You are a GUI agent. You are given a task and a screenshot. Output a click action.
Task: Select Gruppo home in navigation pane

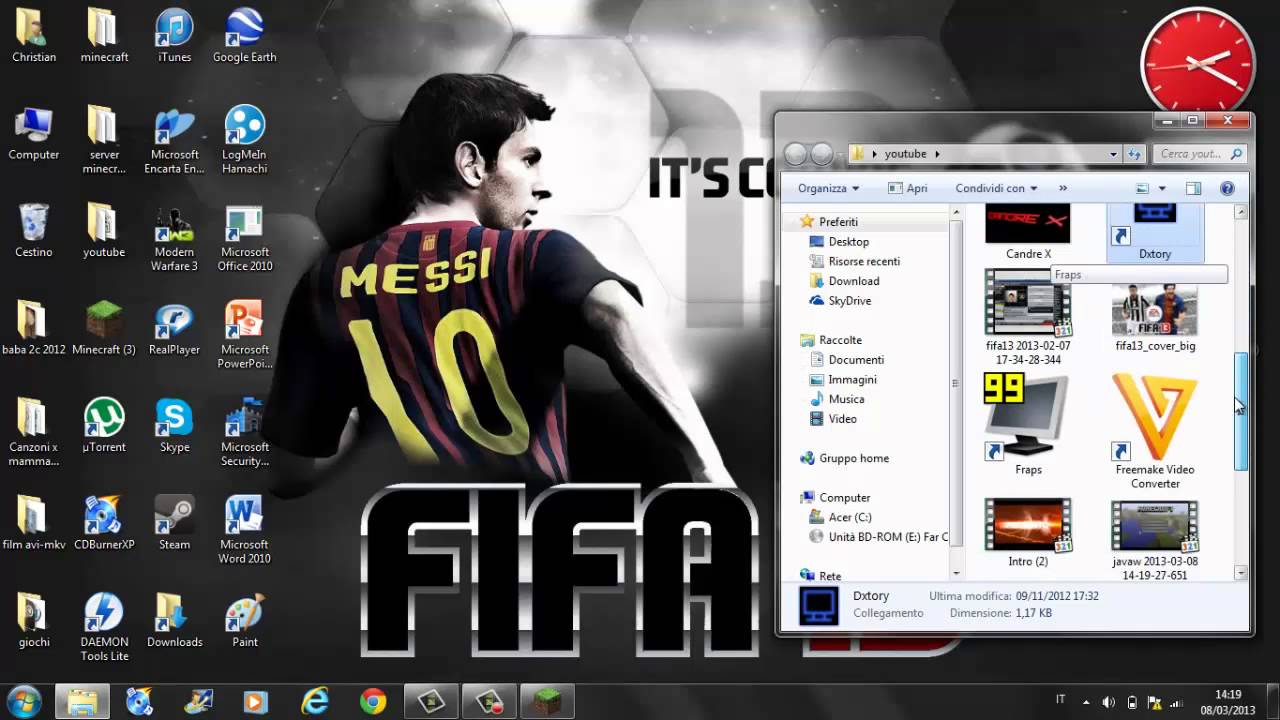point(853,458)
